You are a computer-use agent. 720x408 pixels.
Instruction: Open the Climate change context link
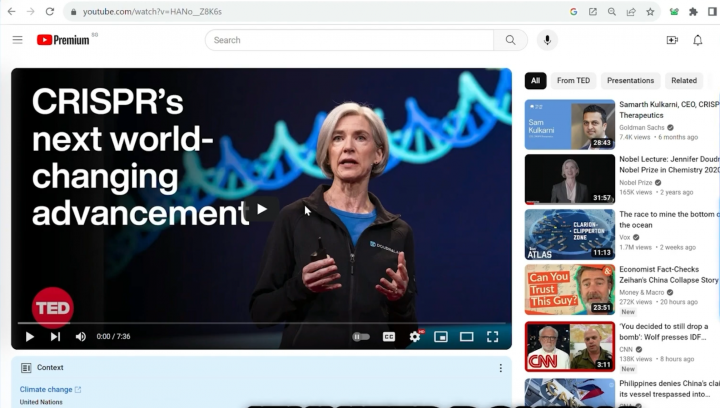tap(46, 389)
